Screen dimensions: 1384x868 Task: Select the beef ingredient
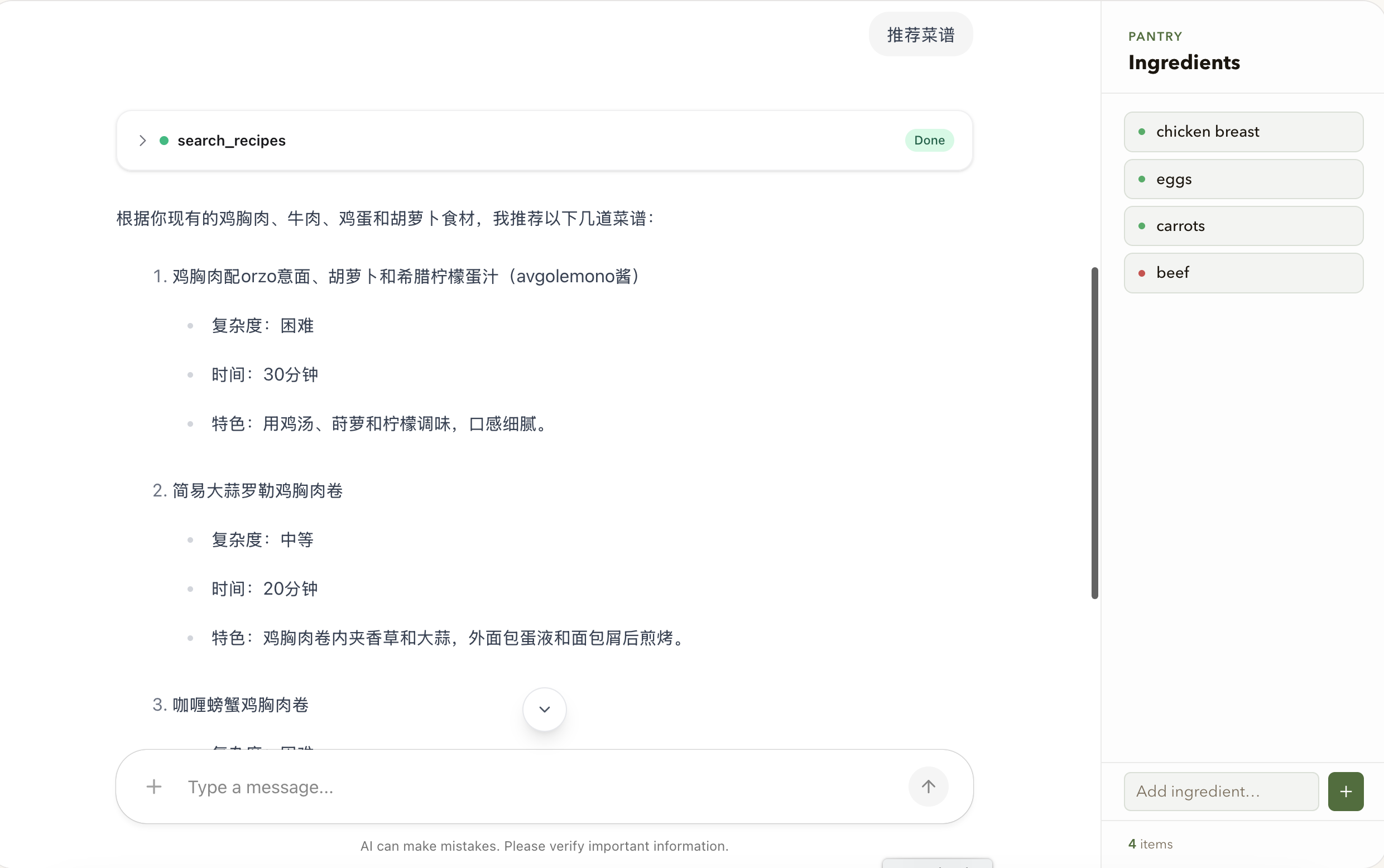tap(1243, 273)
